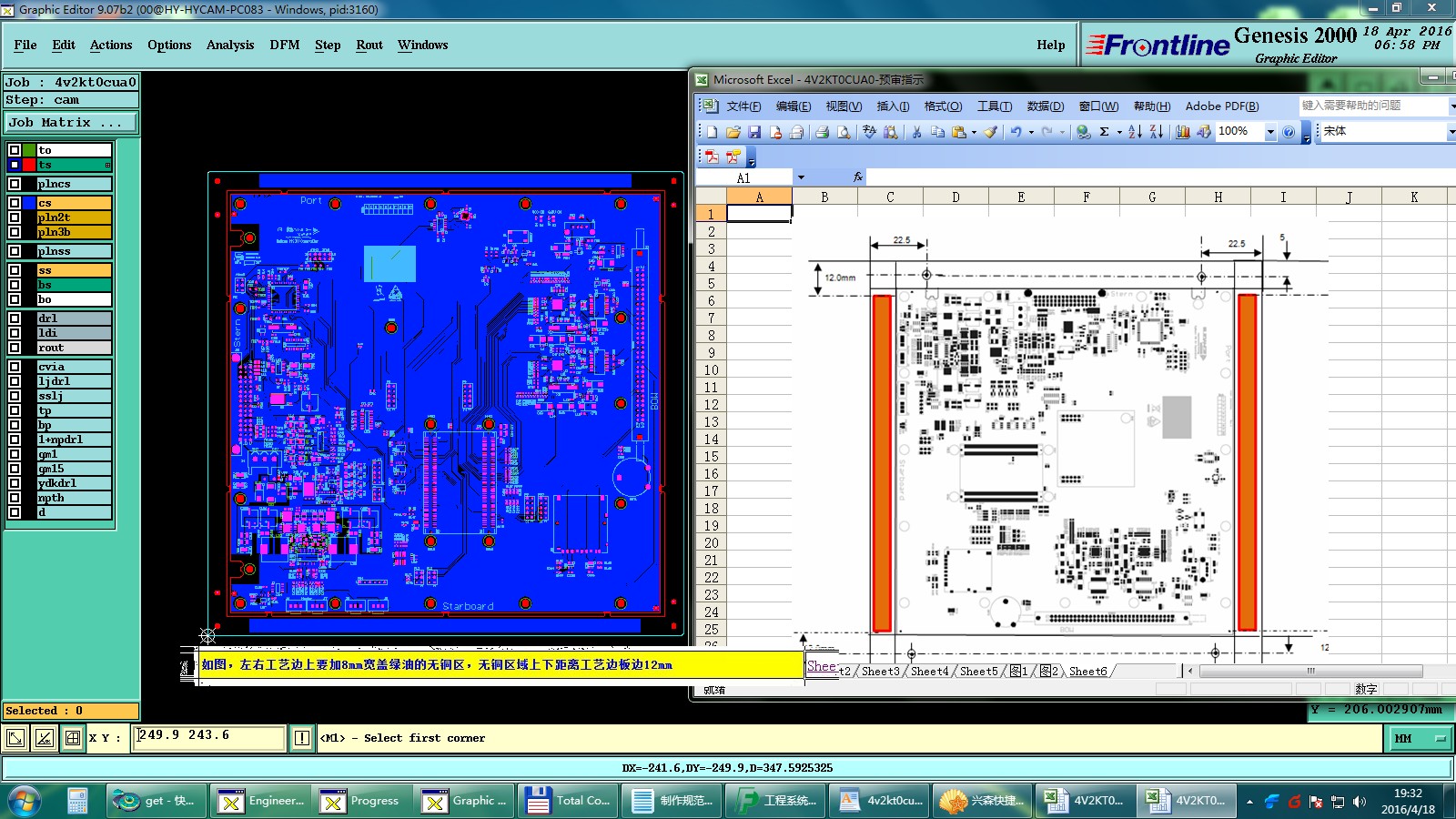Click the volume speaker icon in system tray
The width and height of the screenshot is (1456, 819).
click(1360, 802)
